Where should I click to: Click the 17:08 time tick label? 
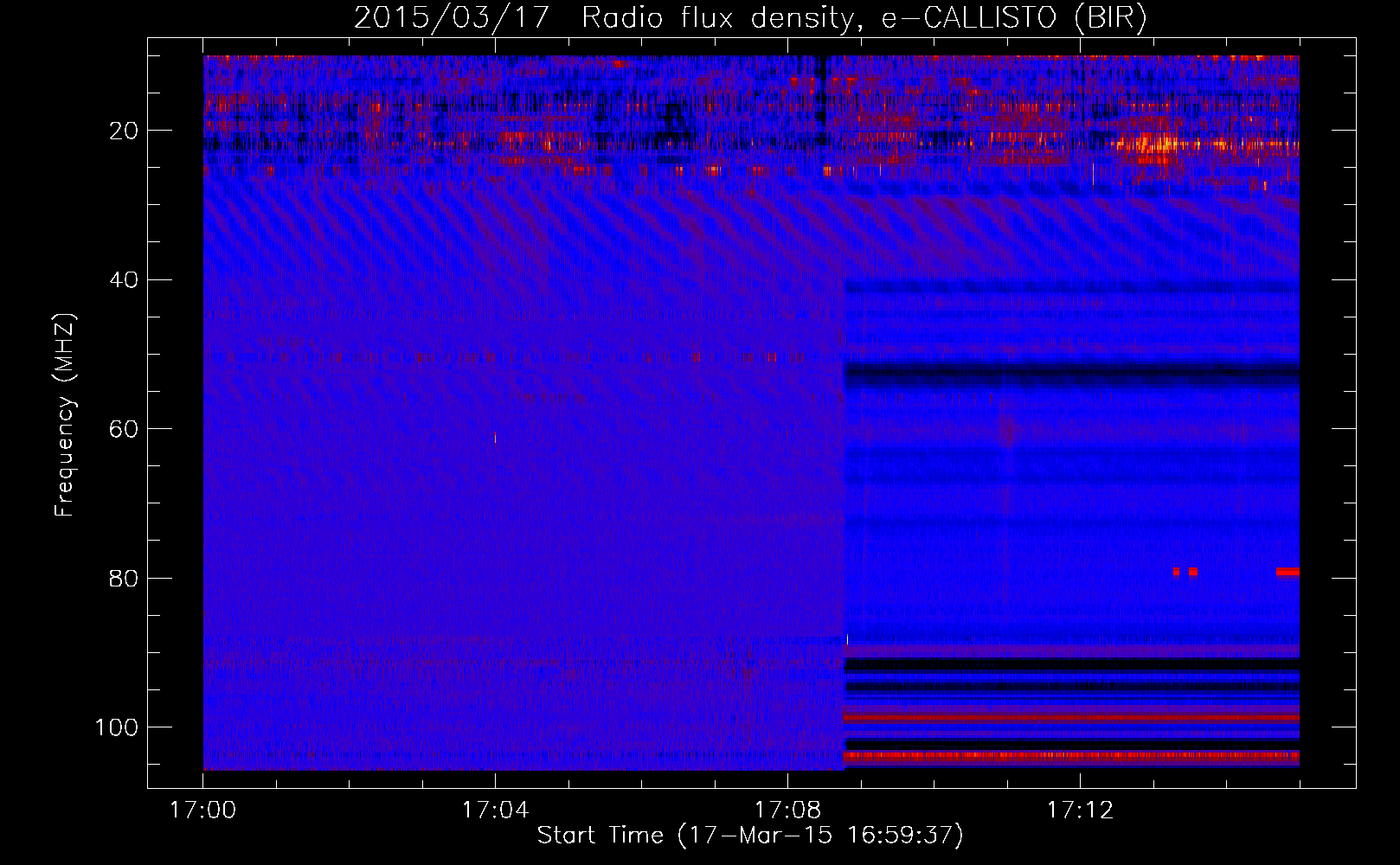pyautogui.click(x=787, y=811)
